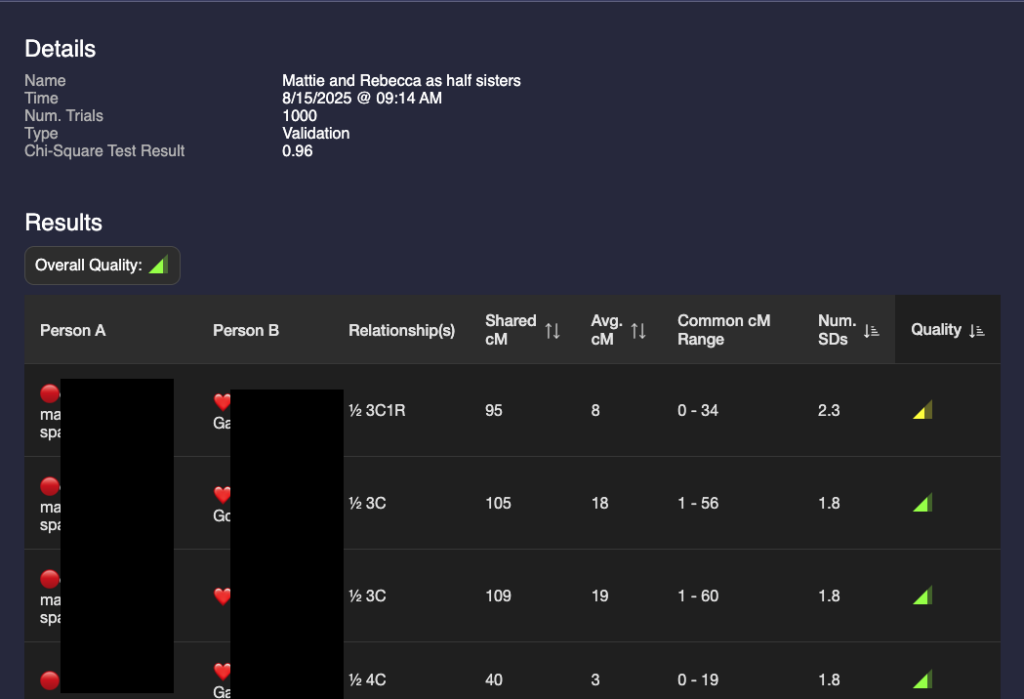This screenshot has height=699, width=1024.
Task: Click green quality icon in 105 cM row
Action: pos(922,503)
